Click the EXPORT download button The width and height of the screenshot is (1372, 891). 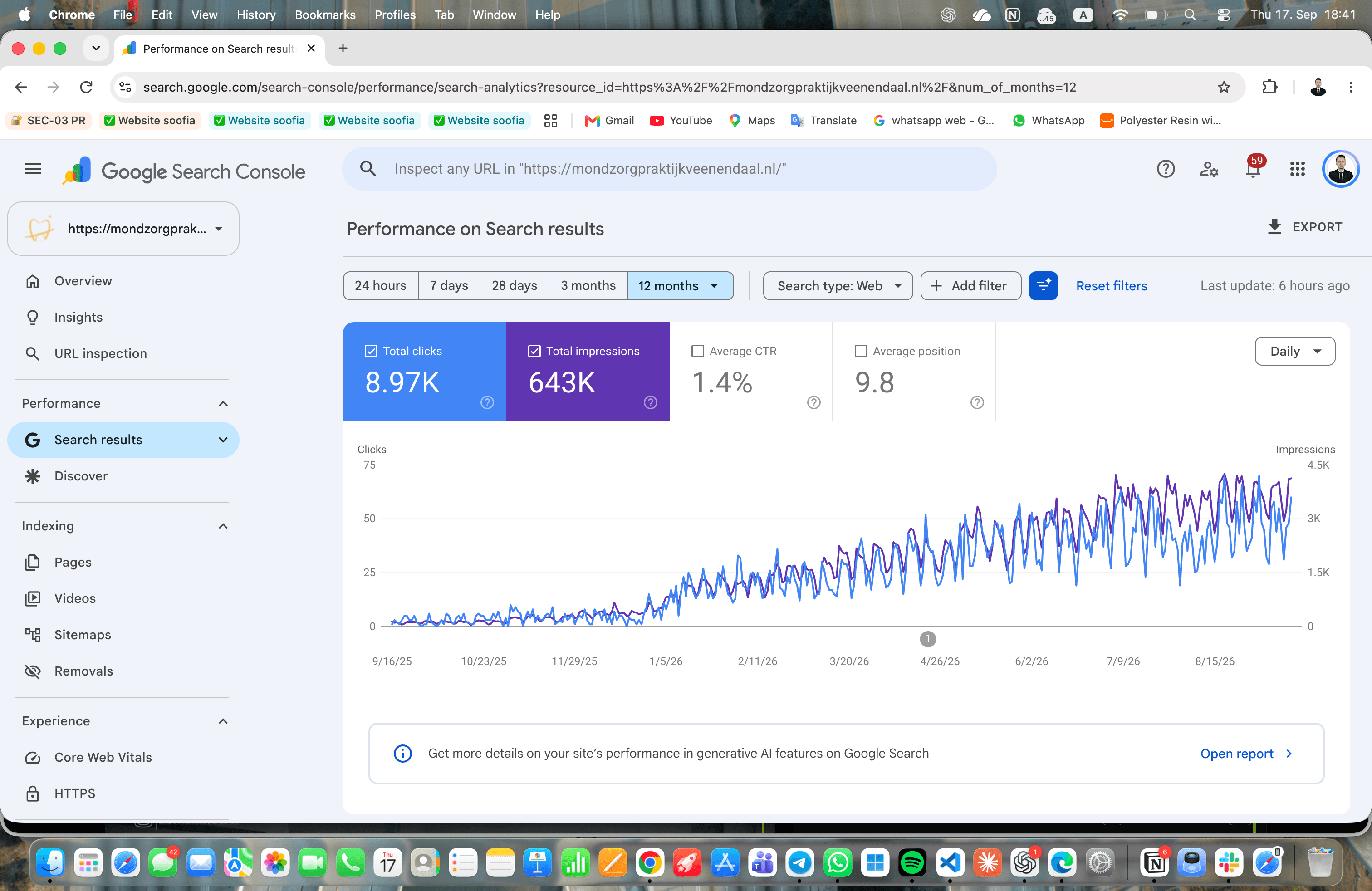click(1305, 227)
